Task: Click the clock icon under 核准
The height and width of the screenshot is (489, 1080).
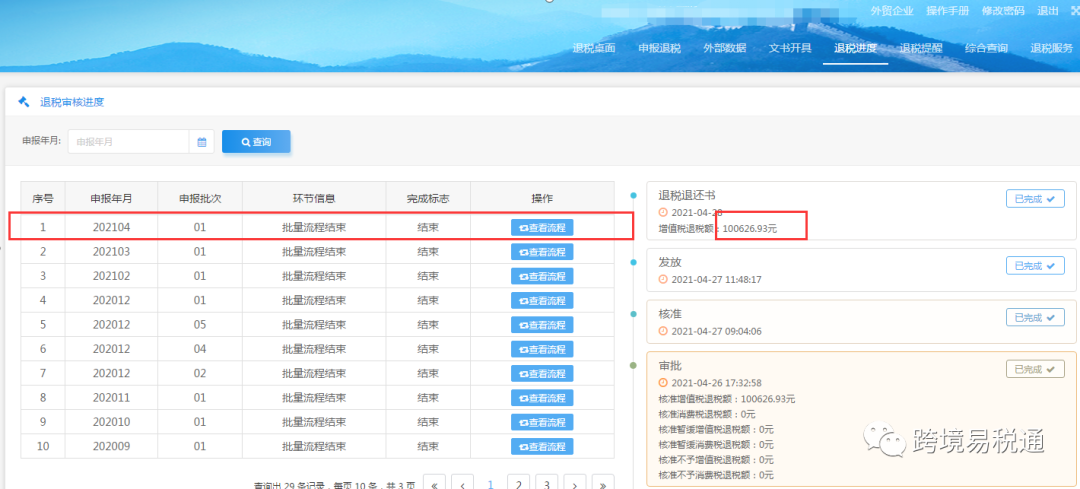Action: pos(662,331)
